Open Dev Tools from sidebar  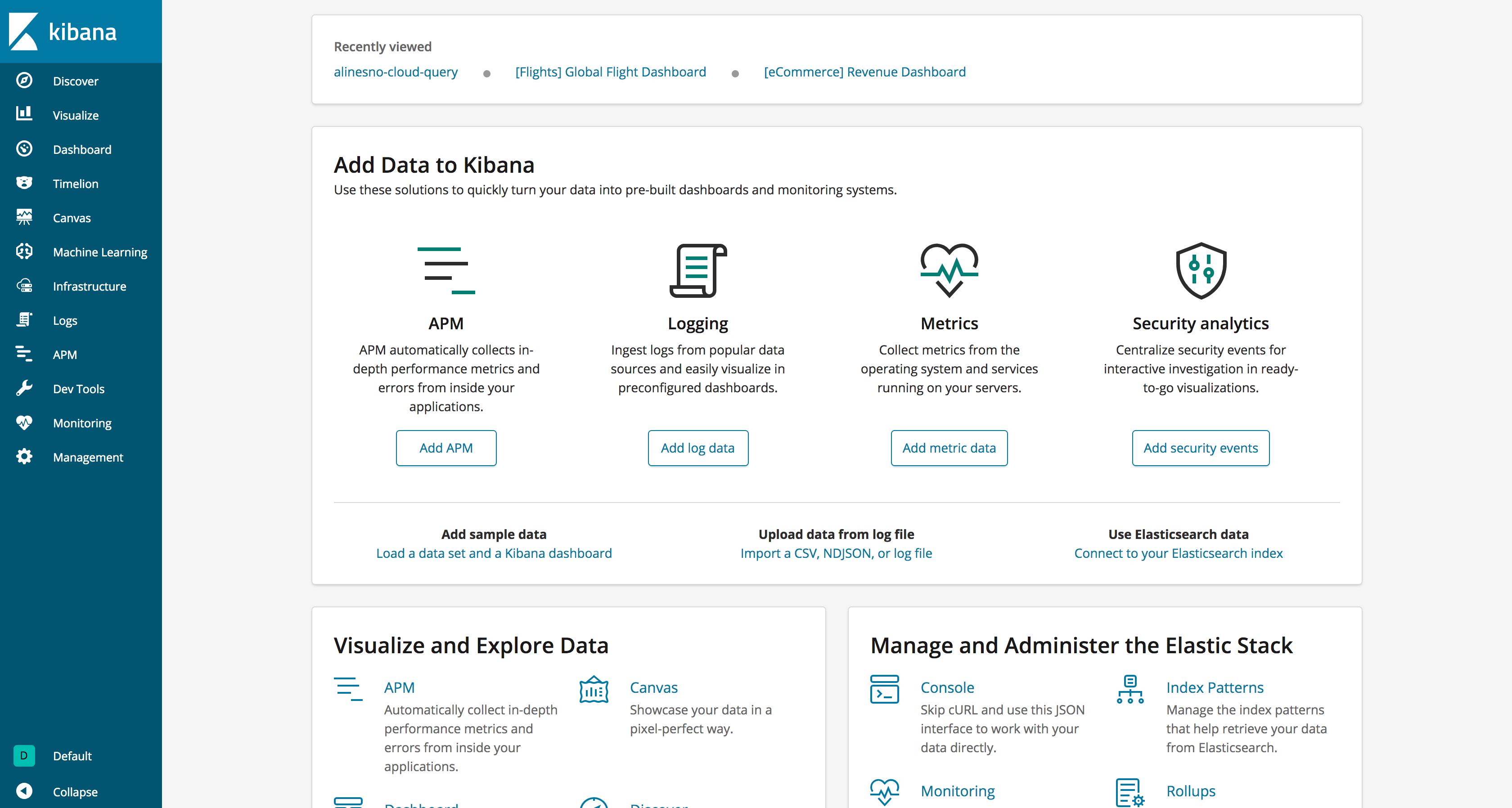pos(79,388)
